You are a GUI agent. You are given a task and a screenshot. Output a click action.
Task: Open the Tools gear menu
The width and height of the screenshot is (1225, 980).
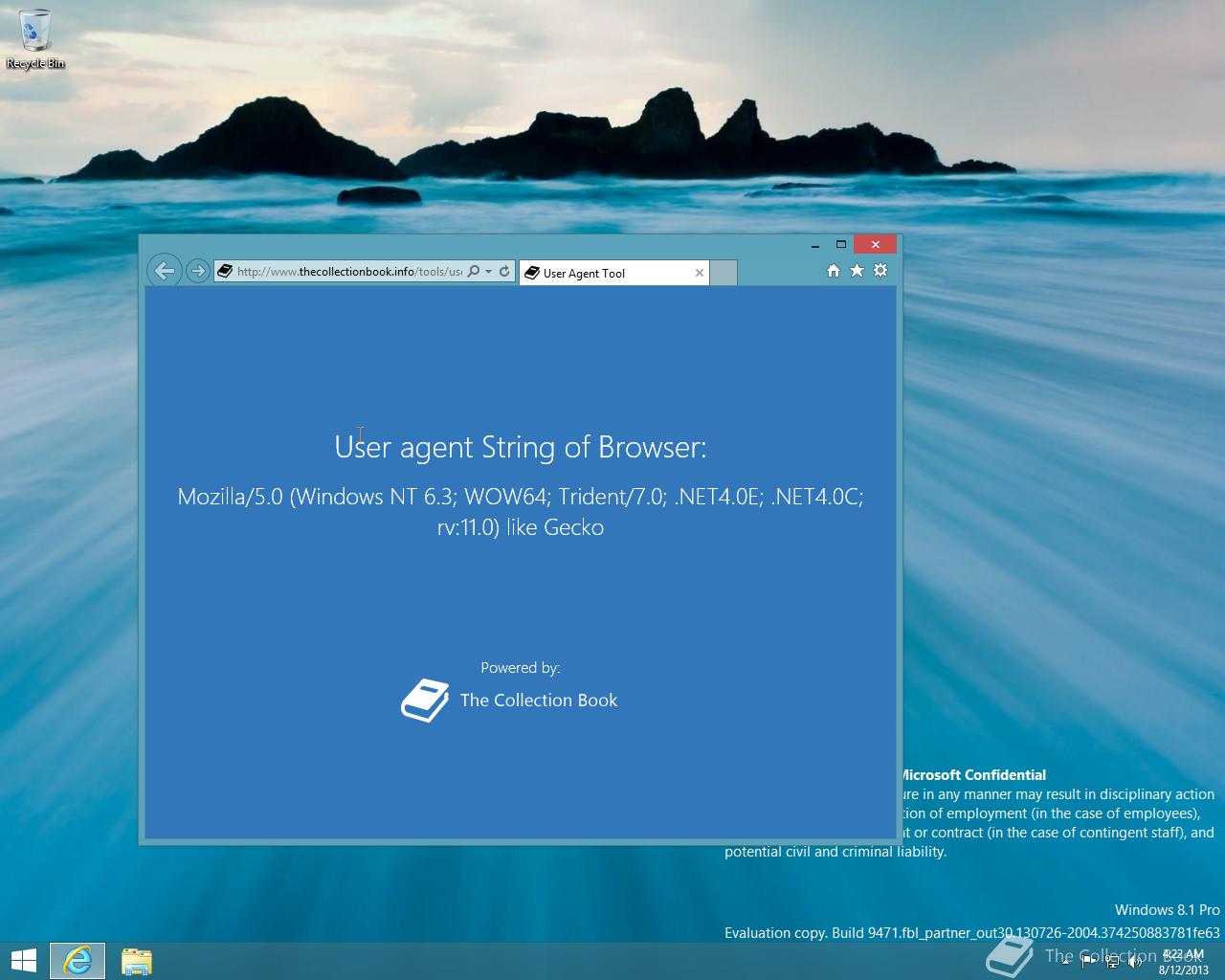coord(880,271)
